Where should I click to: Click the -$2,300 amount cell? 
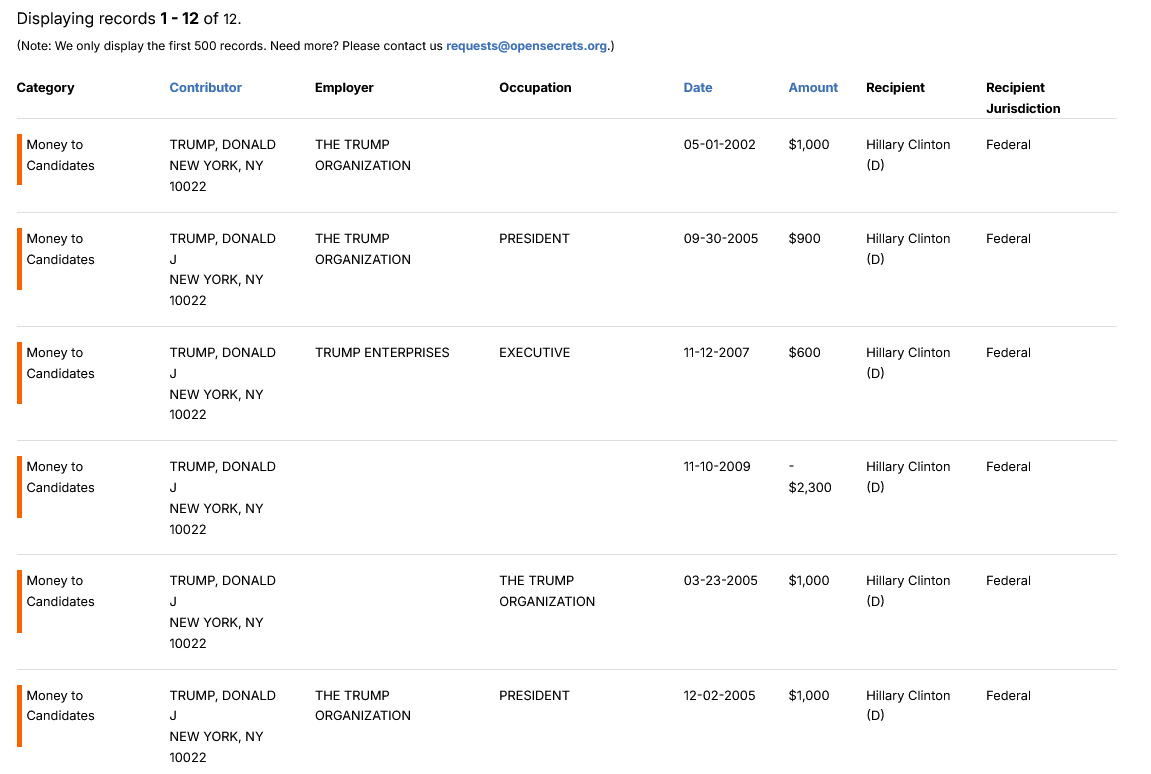pos(810,477)
